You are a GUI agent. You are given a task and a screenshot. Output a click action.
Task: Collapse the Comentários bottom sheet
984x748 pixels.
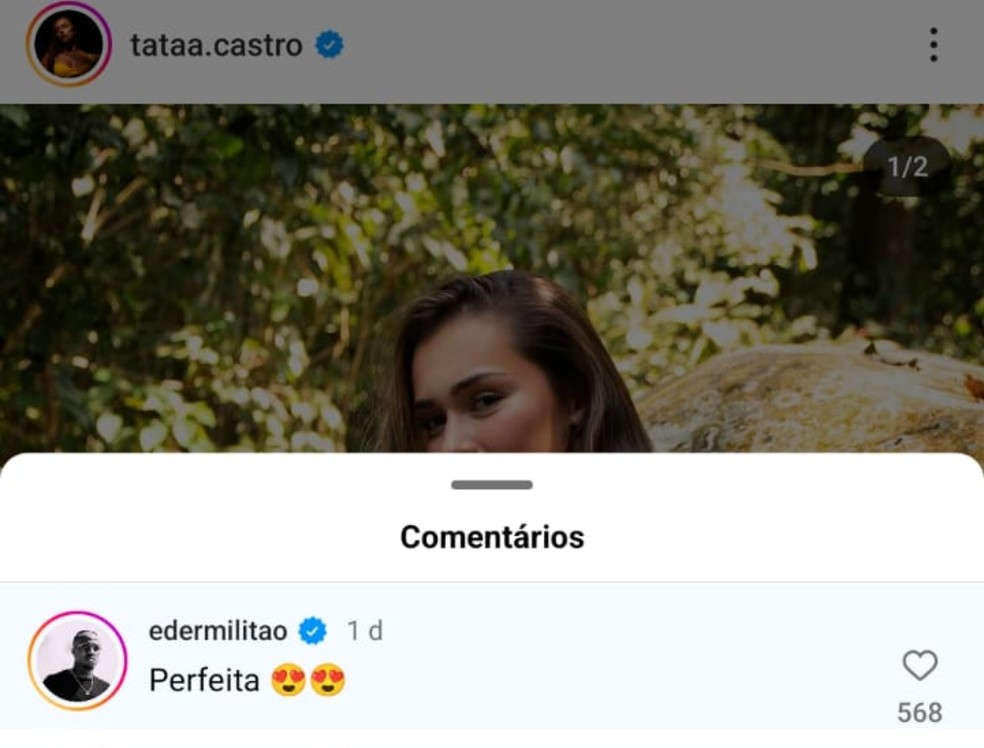tap(491, 485)
